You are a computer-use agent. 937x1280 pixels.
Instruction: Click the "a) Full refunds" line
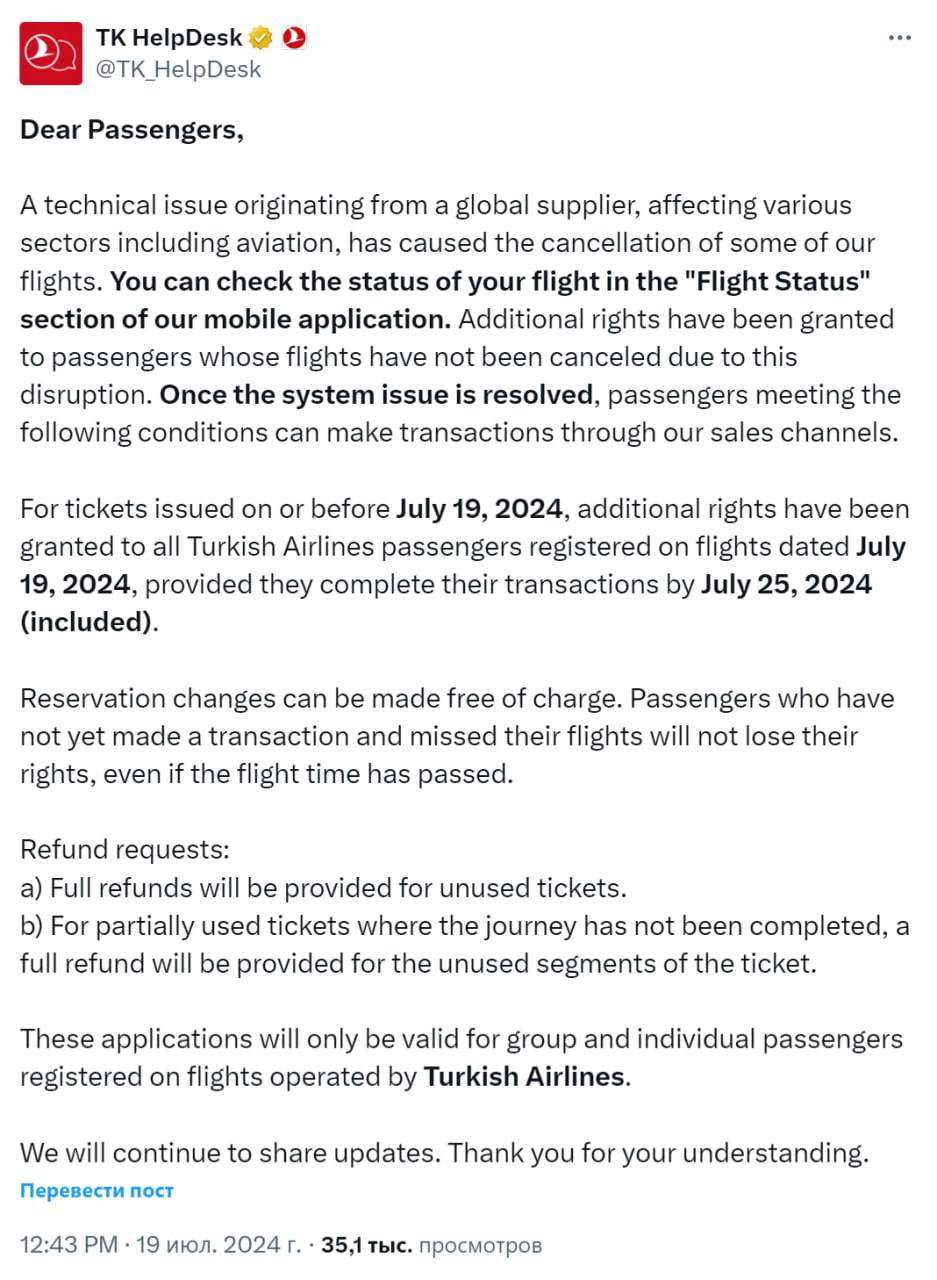pyautogui.click(x=323, y=888)
